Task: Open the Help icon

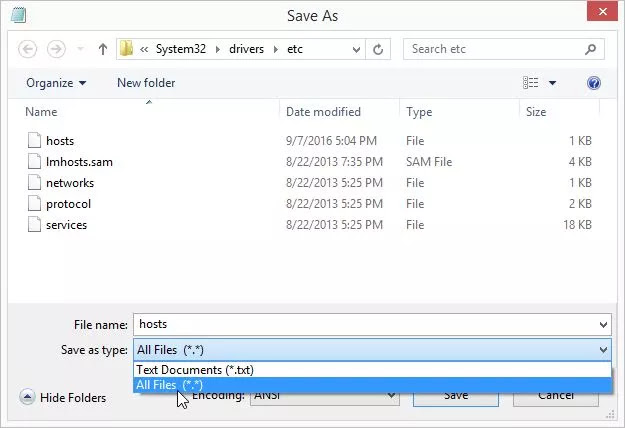Action: point(594,83)
